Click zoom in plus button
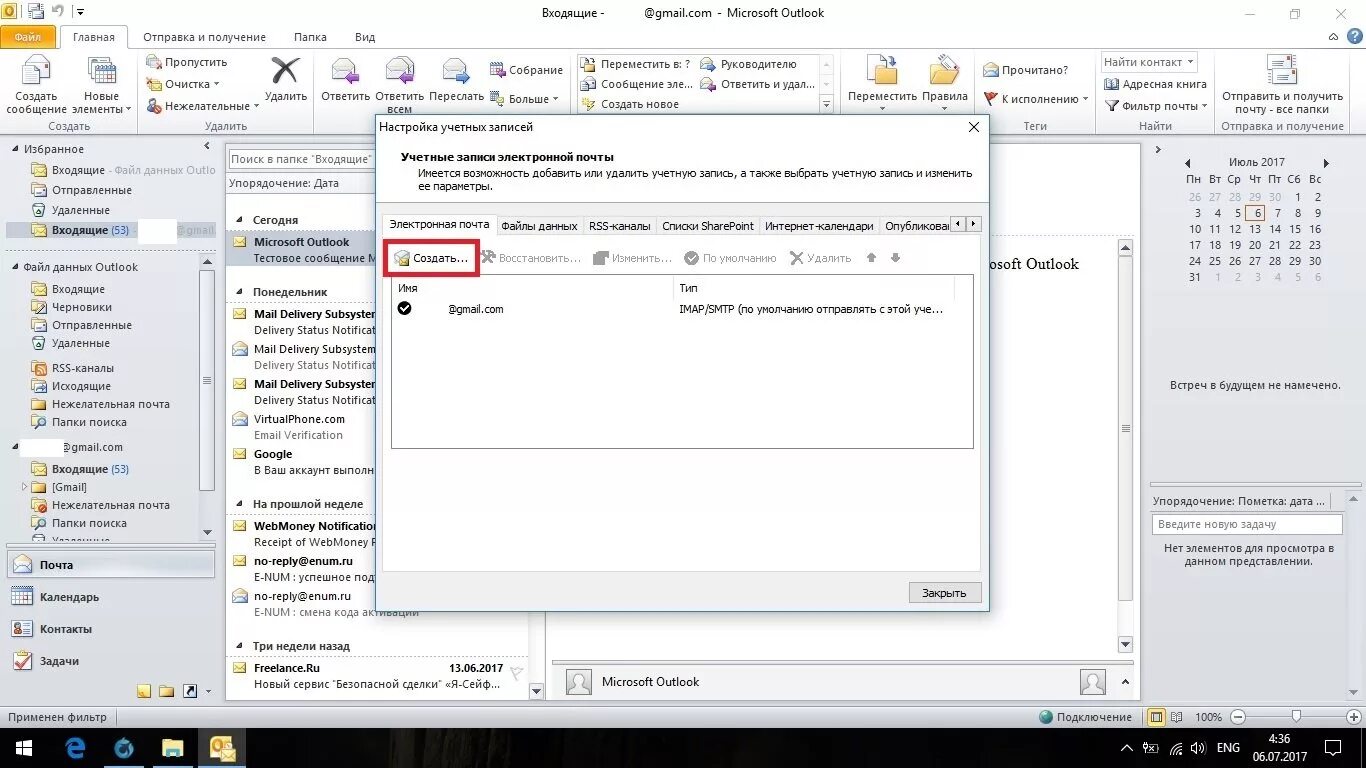Viewport: 1366px width, 768px height. click(x=1354, y=717)
